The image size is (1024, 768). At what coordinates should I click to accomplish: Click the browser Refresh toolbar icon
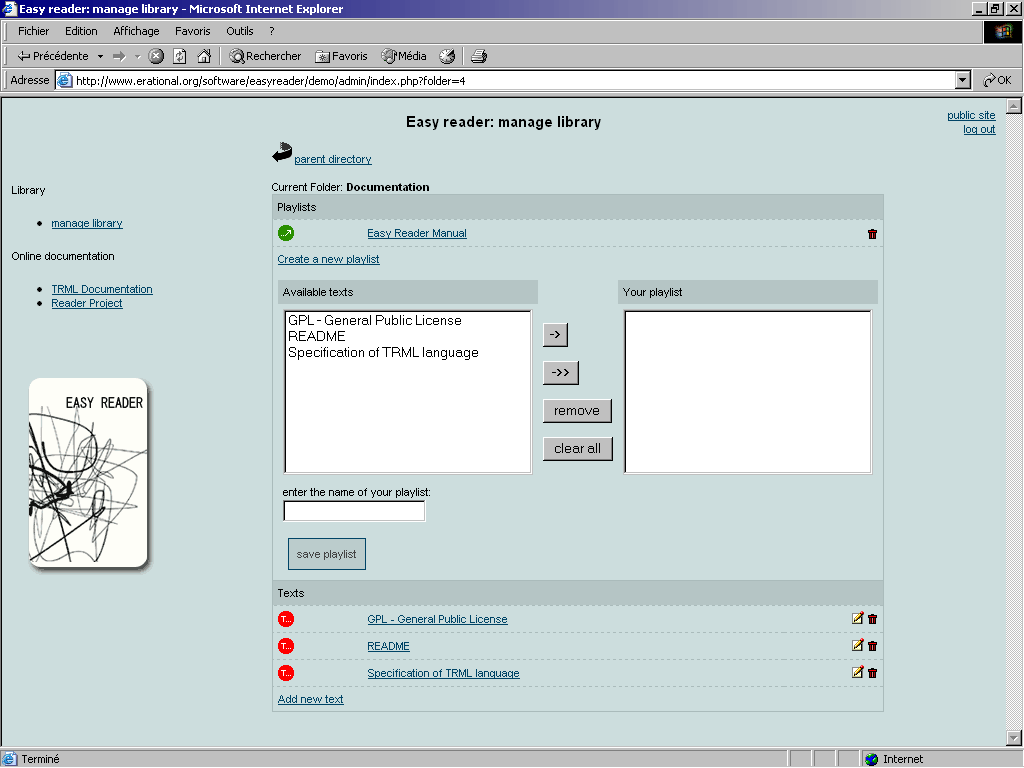tap(180, 56)
